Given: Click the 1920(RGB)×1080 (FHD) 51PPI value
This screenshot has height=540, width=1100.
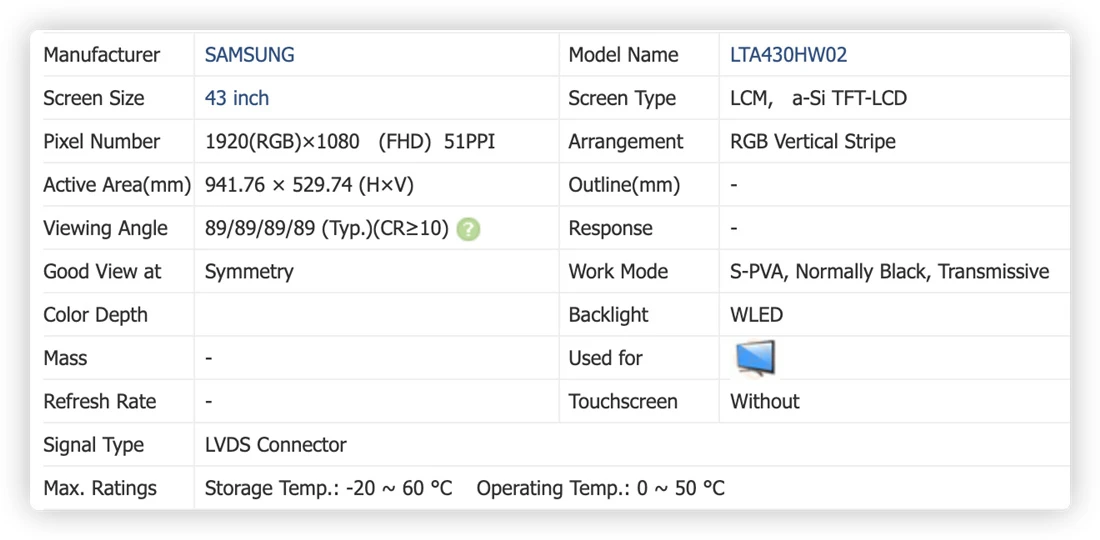Looking at the screenshot, I should click(350, 142).
